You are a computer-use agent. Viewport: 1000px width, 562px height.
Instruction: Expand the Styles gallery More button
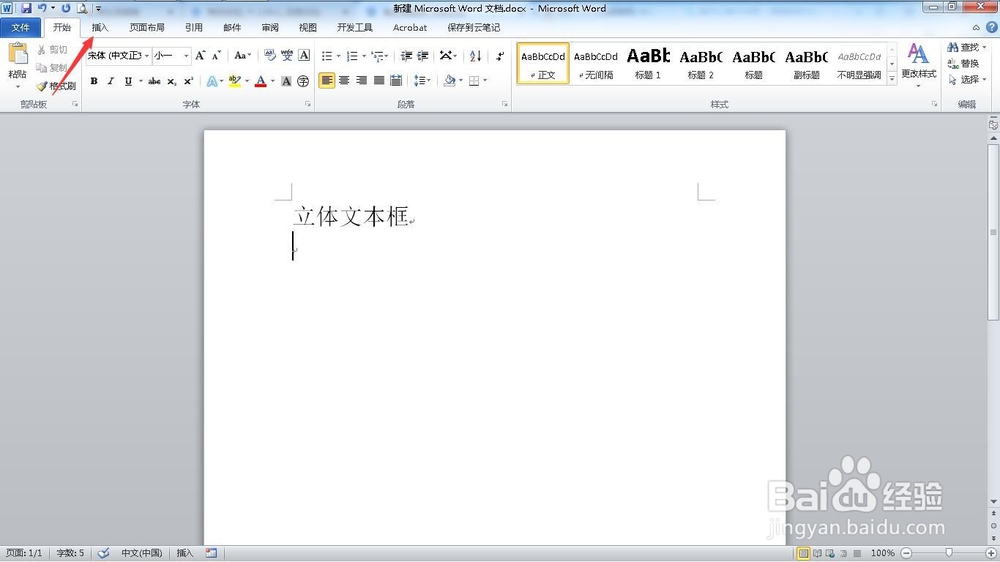click(892, 78)
